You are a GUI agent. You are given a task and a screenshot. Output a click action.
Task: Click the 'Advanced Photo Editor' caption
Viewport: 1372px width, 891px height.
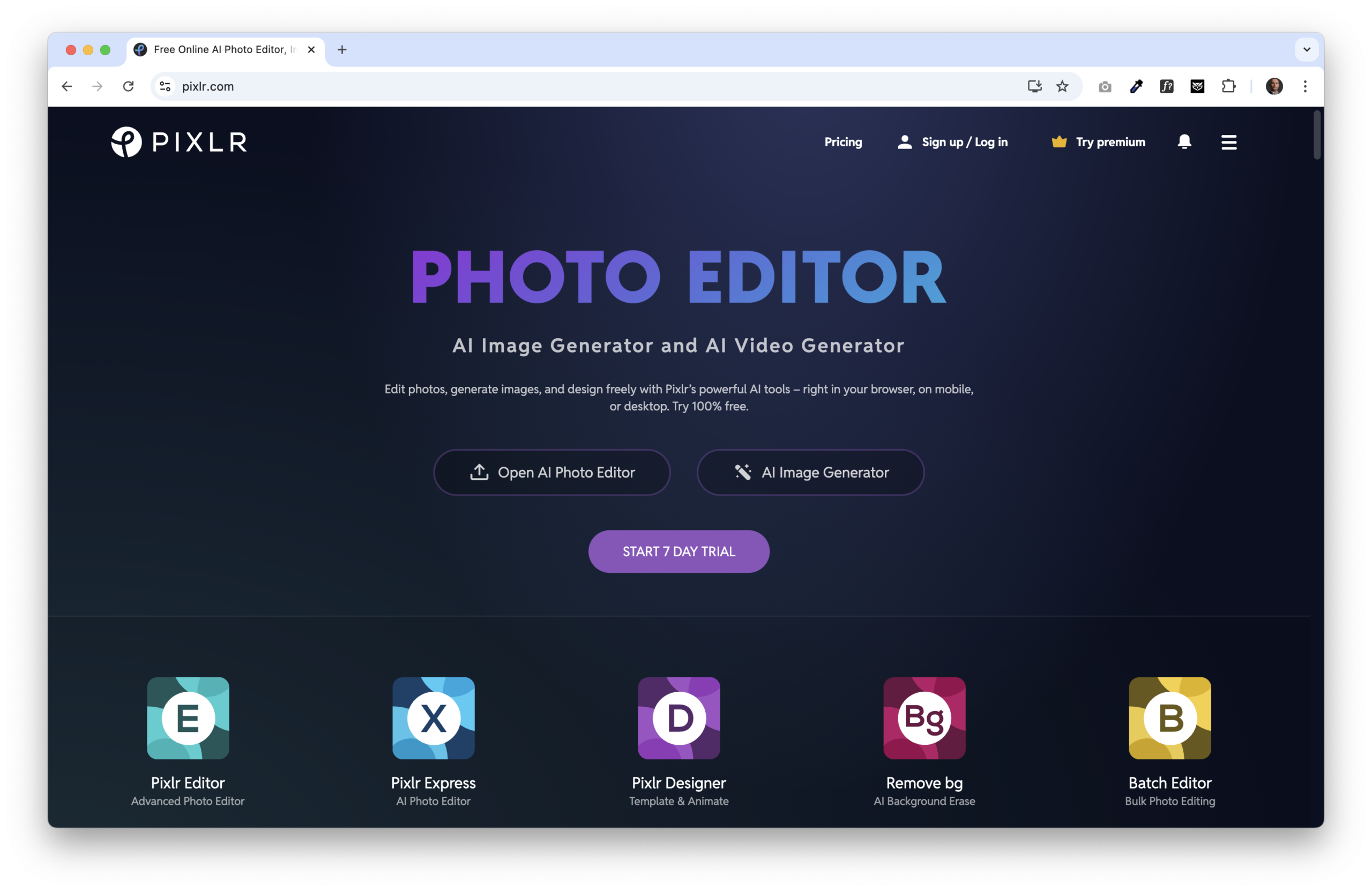point(188,801)
